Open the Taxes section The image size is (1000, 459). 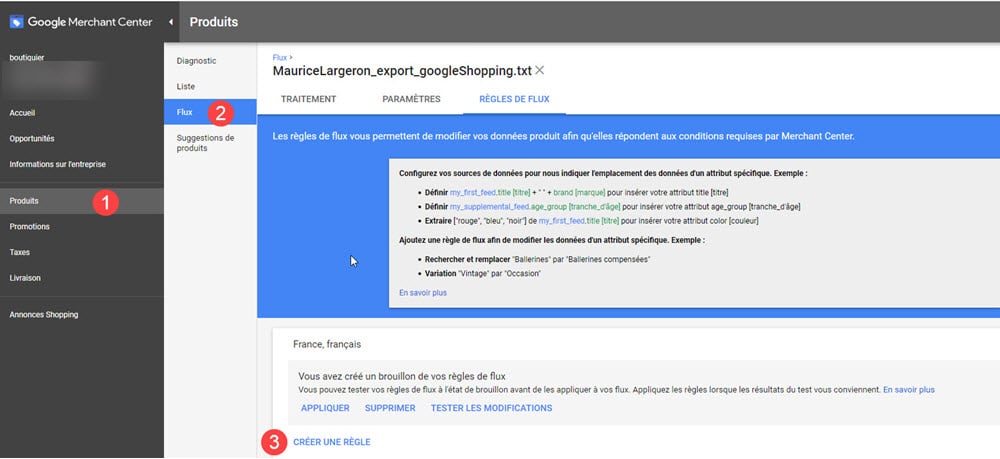[x=19, y=253]
